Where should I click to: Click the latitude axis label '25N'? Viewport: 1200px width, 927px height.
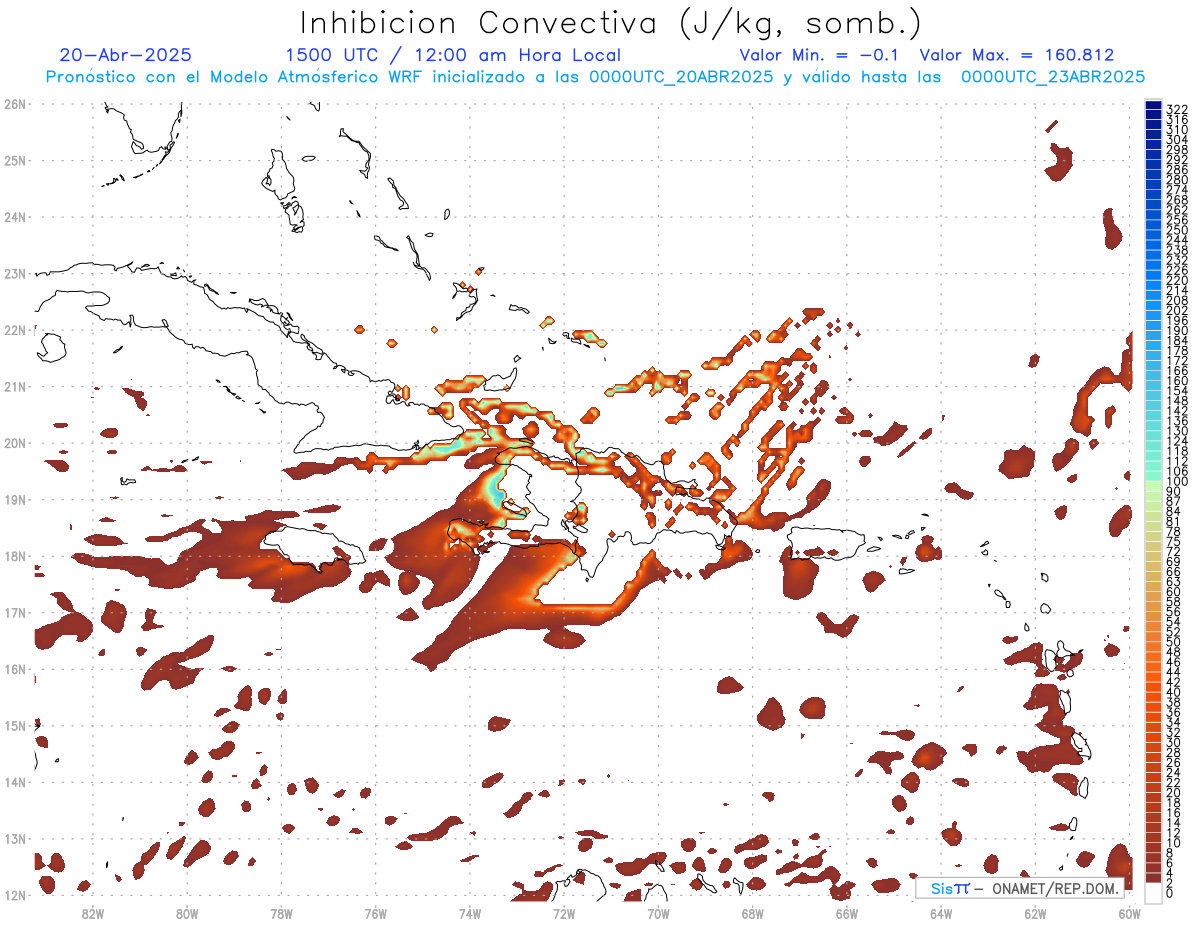(x=14, y=160)
